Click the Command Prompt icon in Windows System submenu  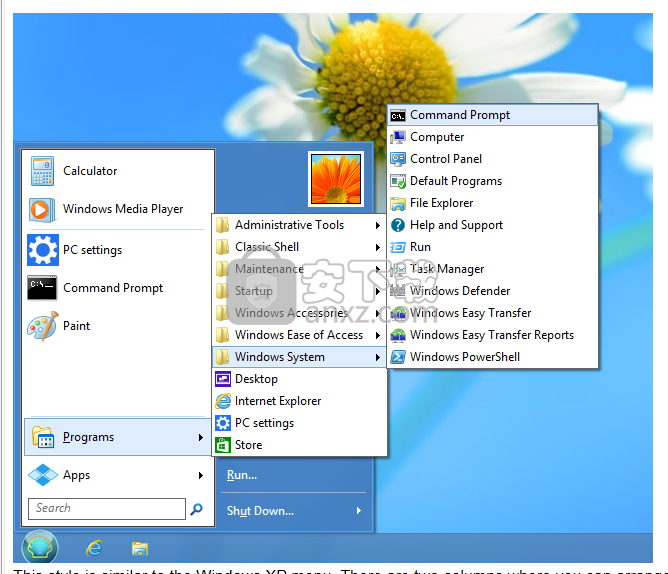pyautogui.click(x=398, y=116)
